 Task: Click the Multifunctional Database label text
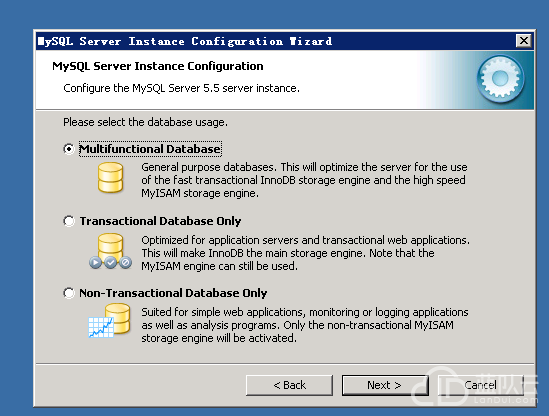150,149
